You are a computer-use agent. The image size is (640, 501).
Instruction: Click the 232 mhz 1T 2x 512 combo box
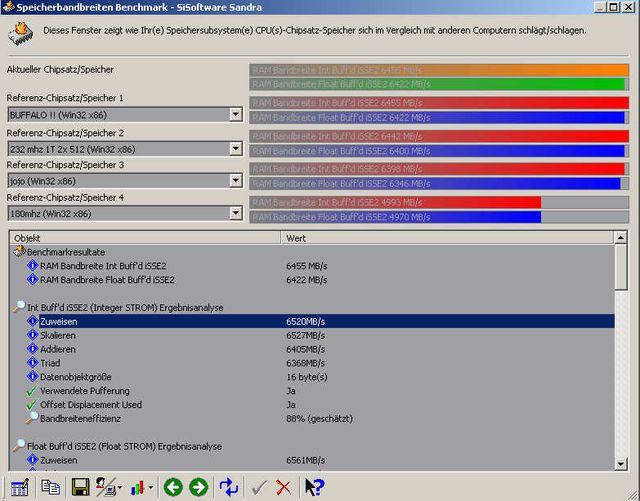pos(125,149)
